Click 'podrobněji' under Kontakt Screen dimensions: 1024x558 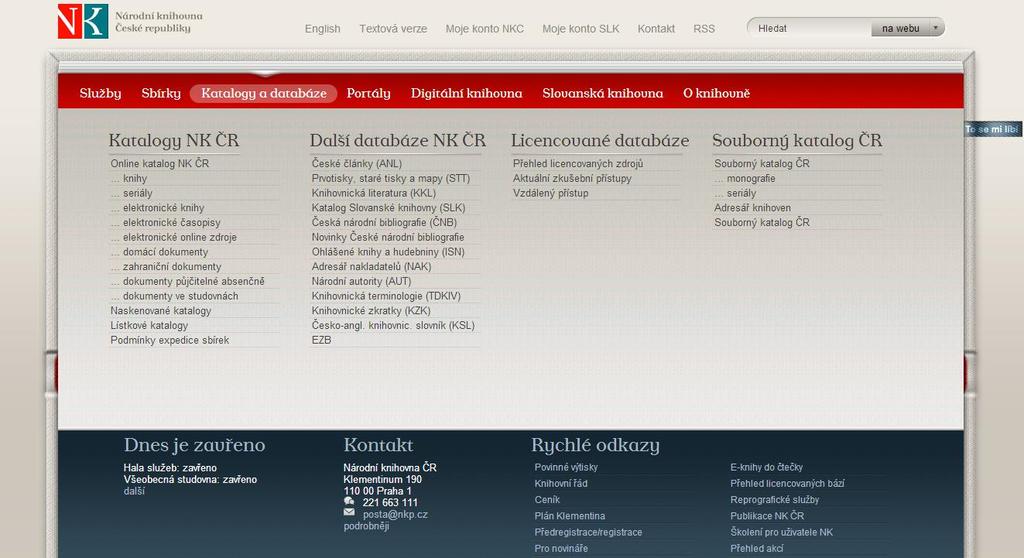(x=366, y=526)
